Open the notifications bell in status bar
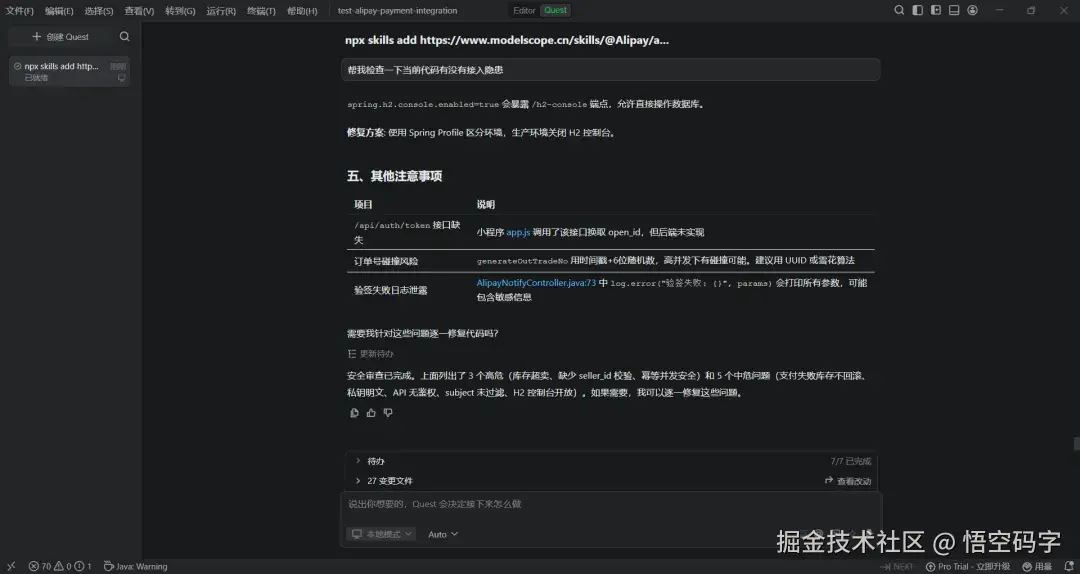This screenshot has height=574, width=1080. (1068, 566)
